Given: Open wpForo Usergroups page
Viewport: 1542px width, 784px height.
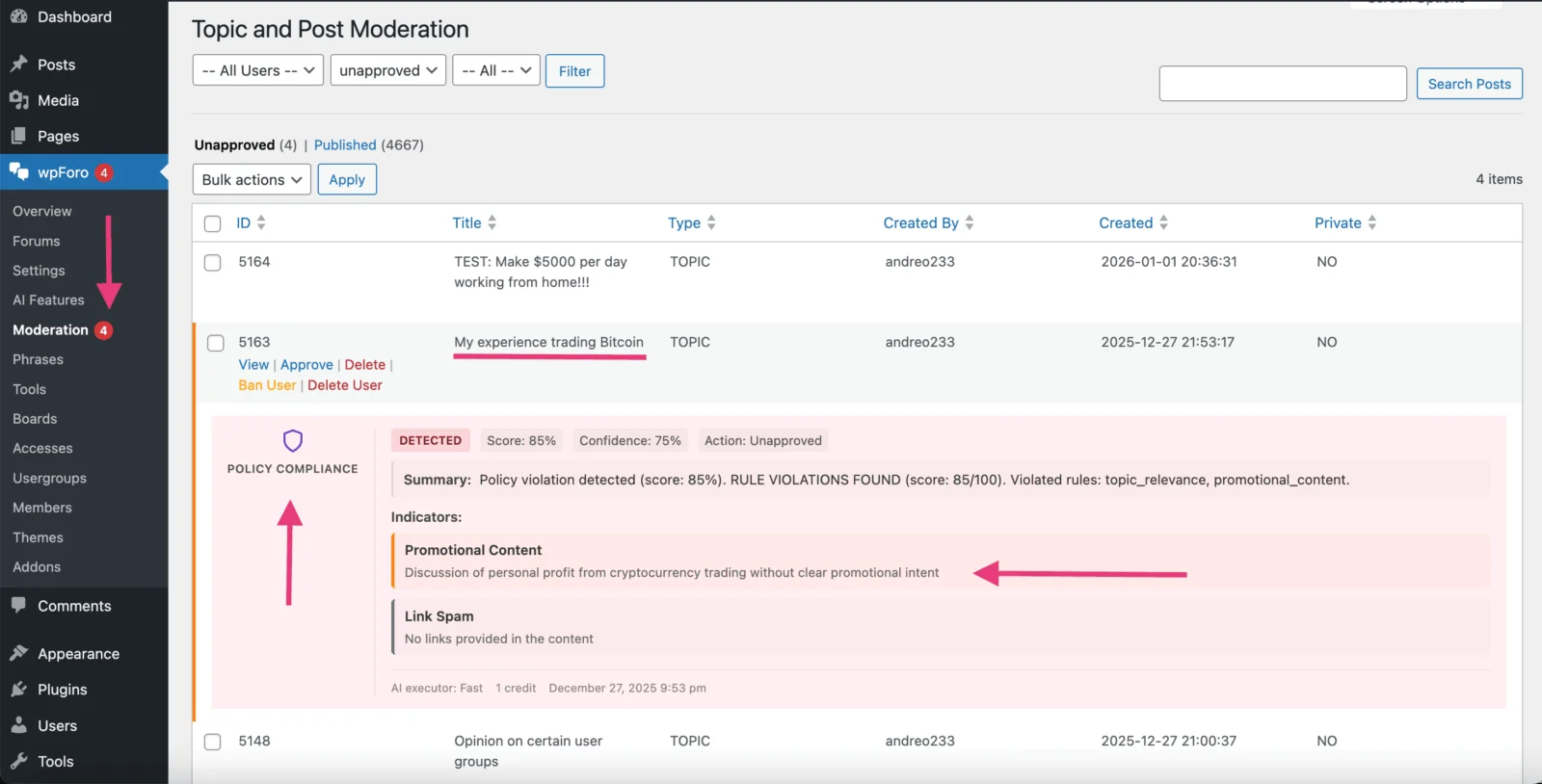Looking at the screenshot, I should 49,479.
